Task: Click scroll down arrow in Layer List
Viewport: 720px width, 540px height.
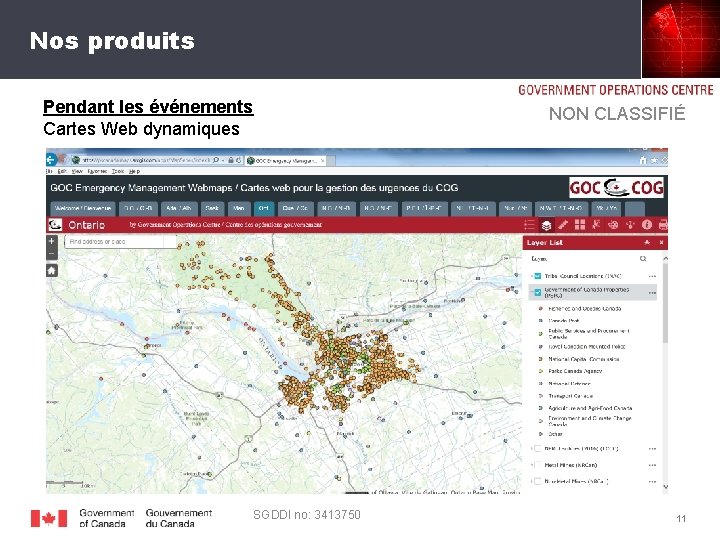Action: (x=665, y=487)
